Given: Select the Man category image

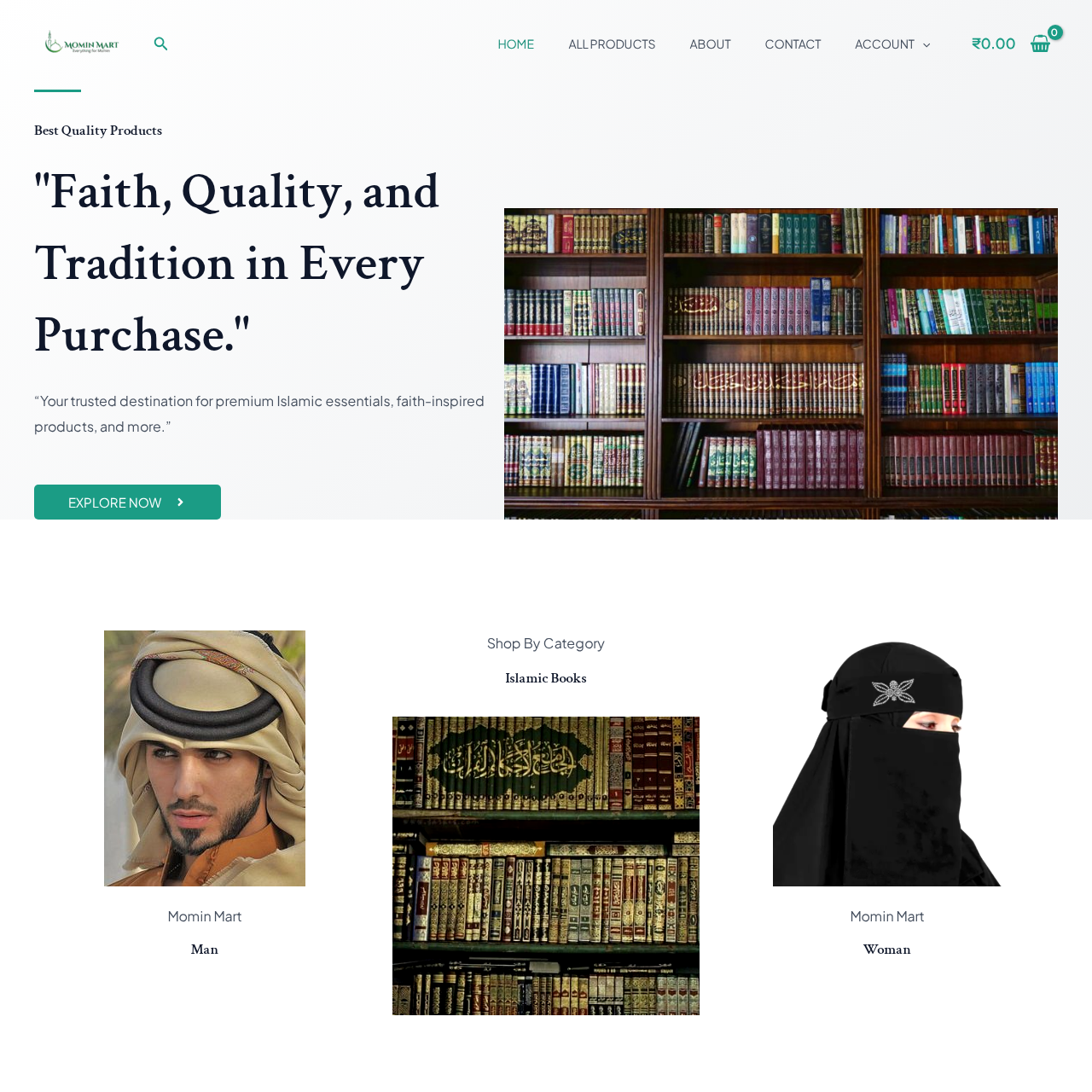Looking at the screenshot, I should (205, 758).
